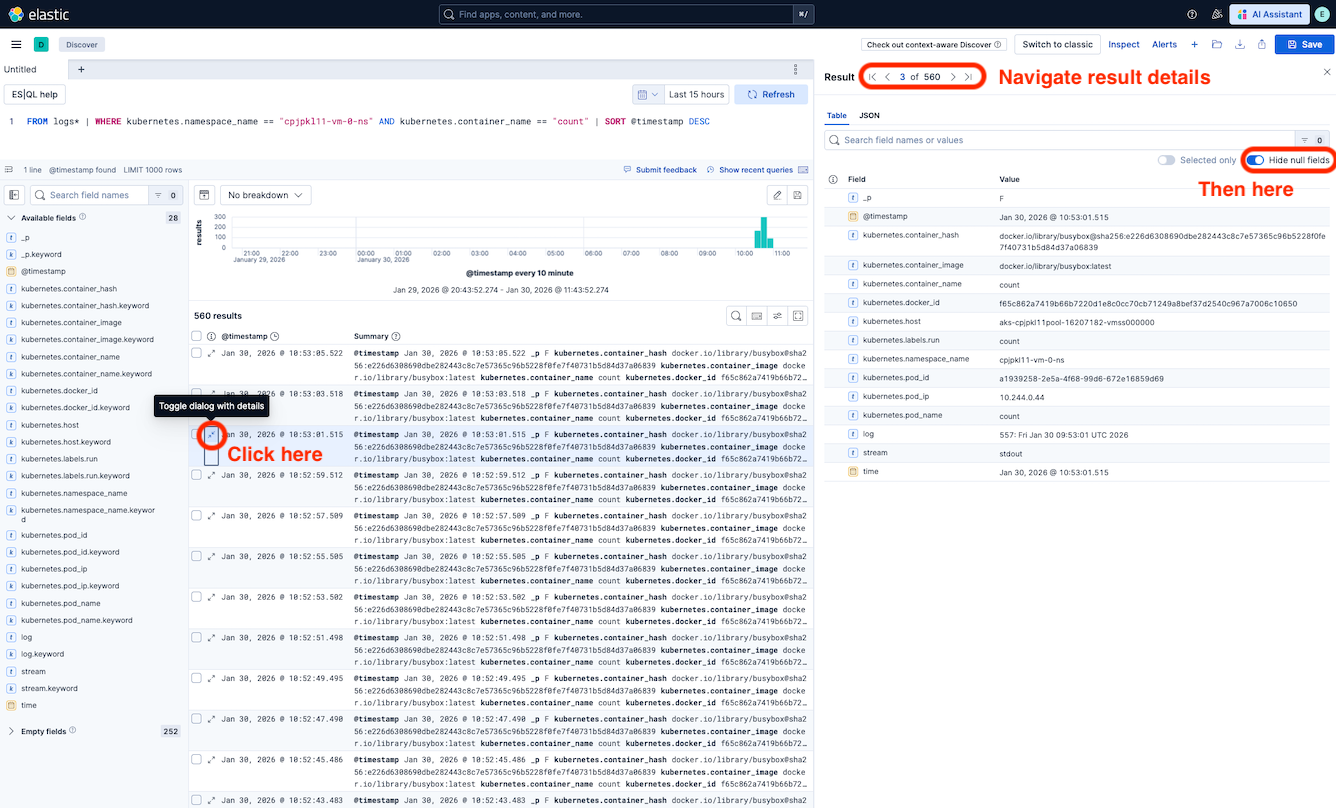Open the AI Assistant button
Image resolution: width=1336 pixels, height=808 pixels.
point(1269,14)
